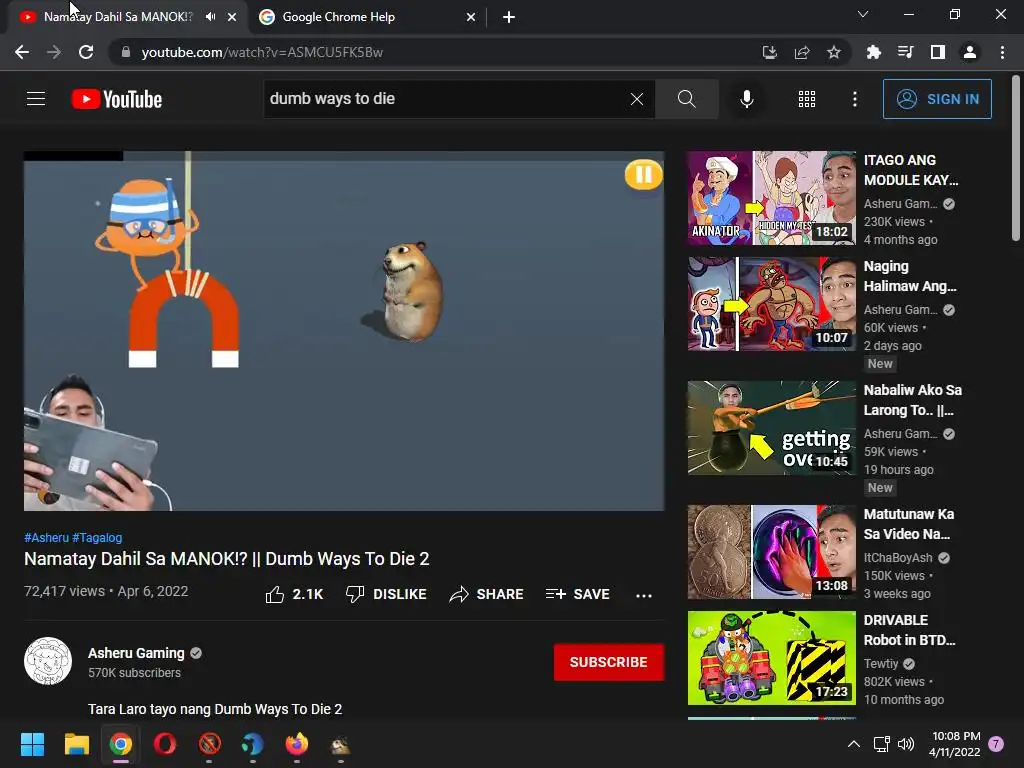Screen dimensions: 1024x768
Task: Like the video with thumbs up
Action: (294, 594)
